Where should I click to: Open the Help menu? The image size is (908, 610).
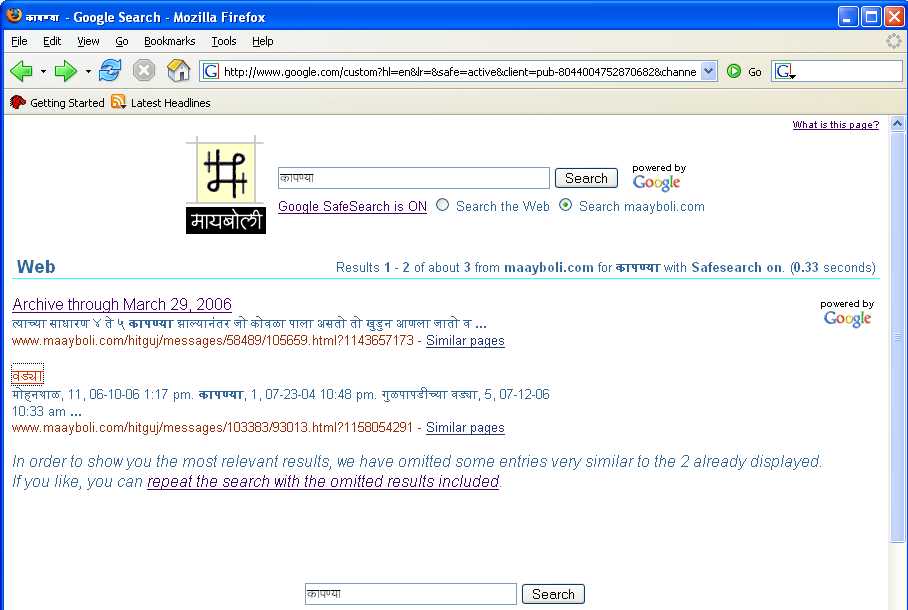pos(262,41)
